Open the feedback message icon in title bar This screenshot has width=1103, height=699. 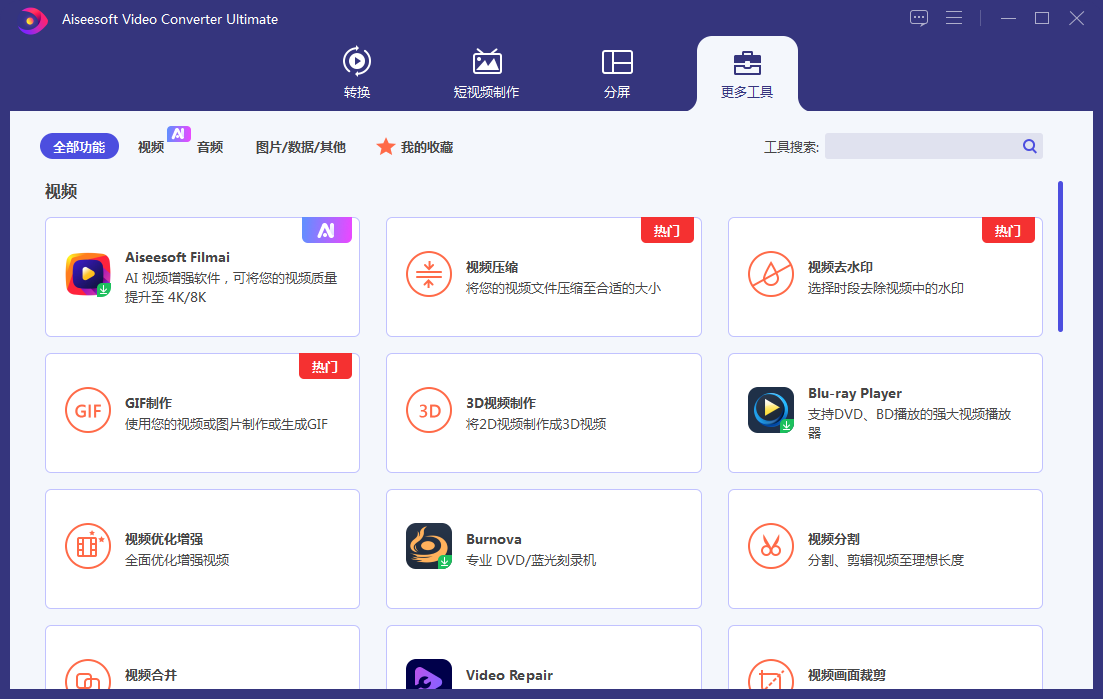coord(919,18)
